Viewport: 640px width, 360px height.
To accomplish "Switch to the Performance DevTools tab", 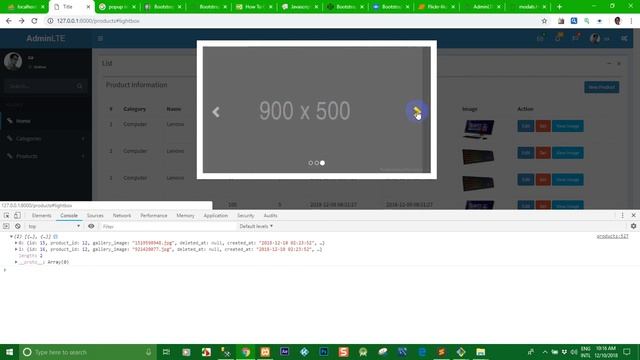I will coord(153,216).
